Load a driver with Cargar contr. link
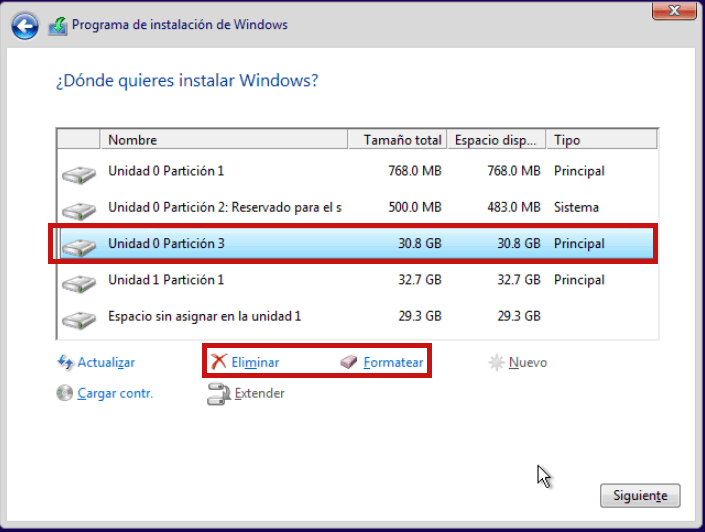The image size is (705, 532). point(116,393)
